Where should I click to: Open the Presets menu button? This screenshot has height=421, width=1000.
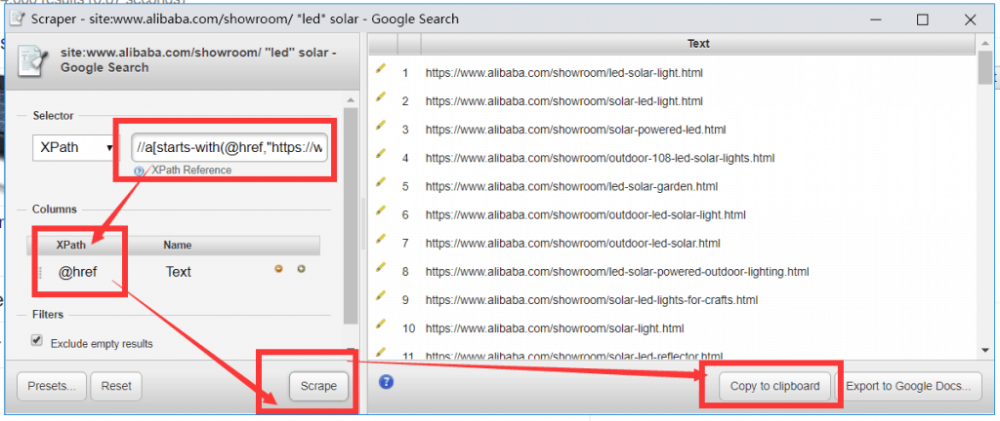pyautogui.click(x=51, y=385)
